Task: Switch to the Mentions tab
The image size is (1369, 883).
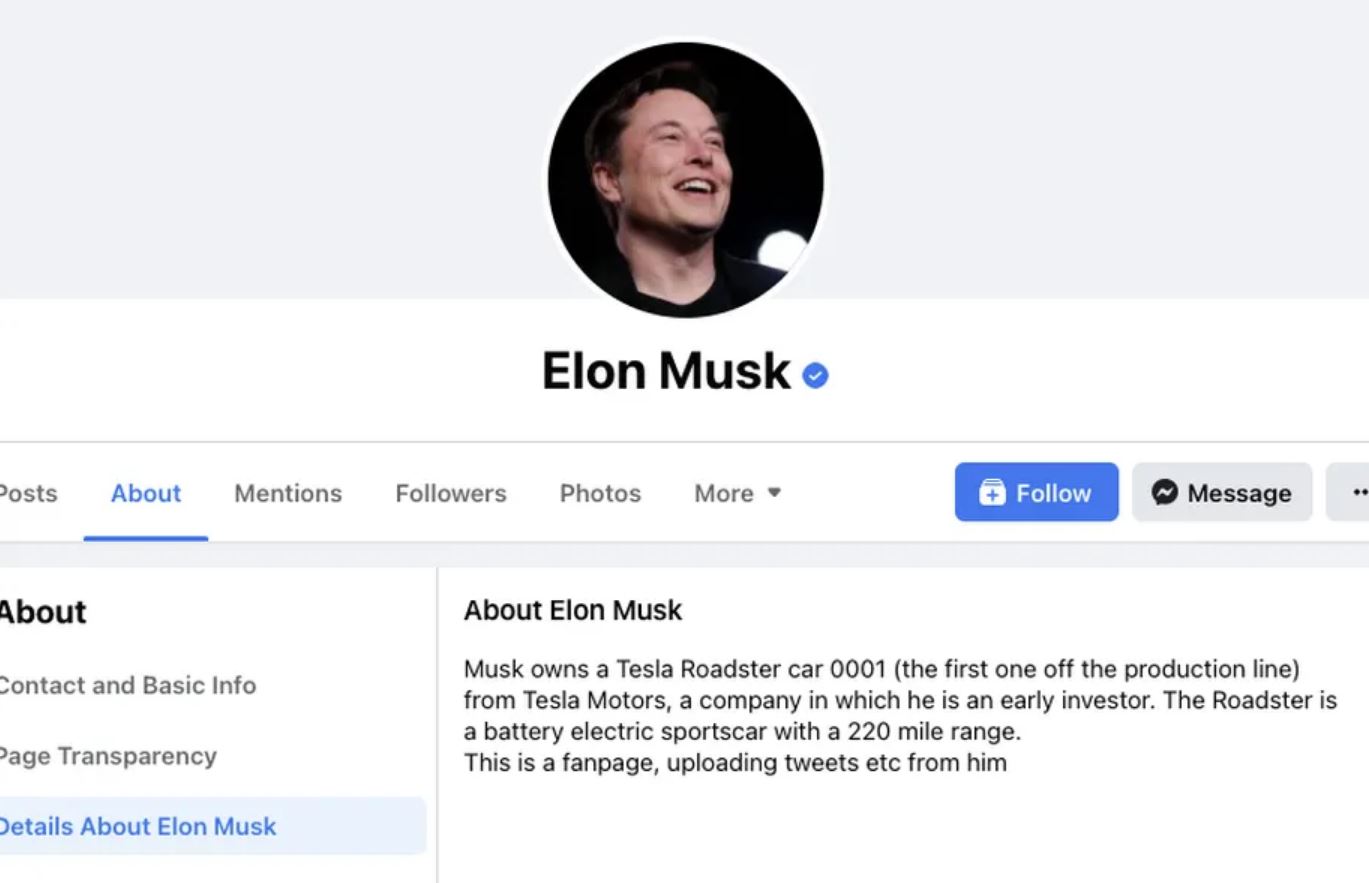Action: 287,493
